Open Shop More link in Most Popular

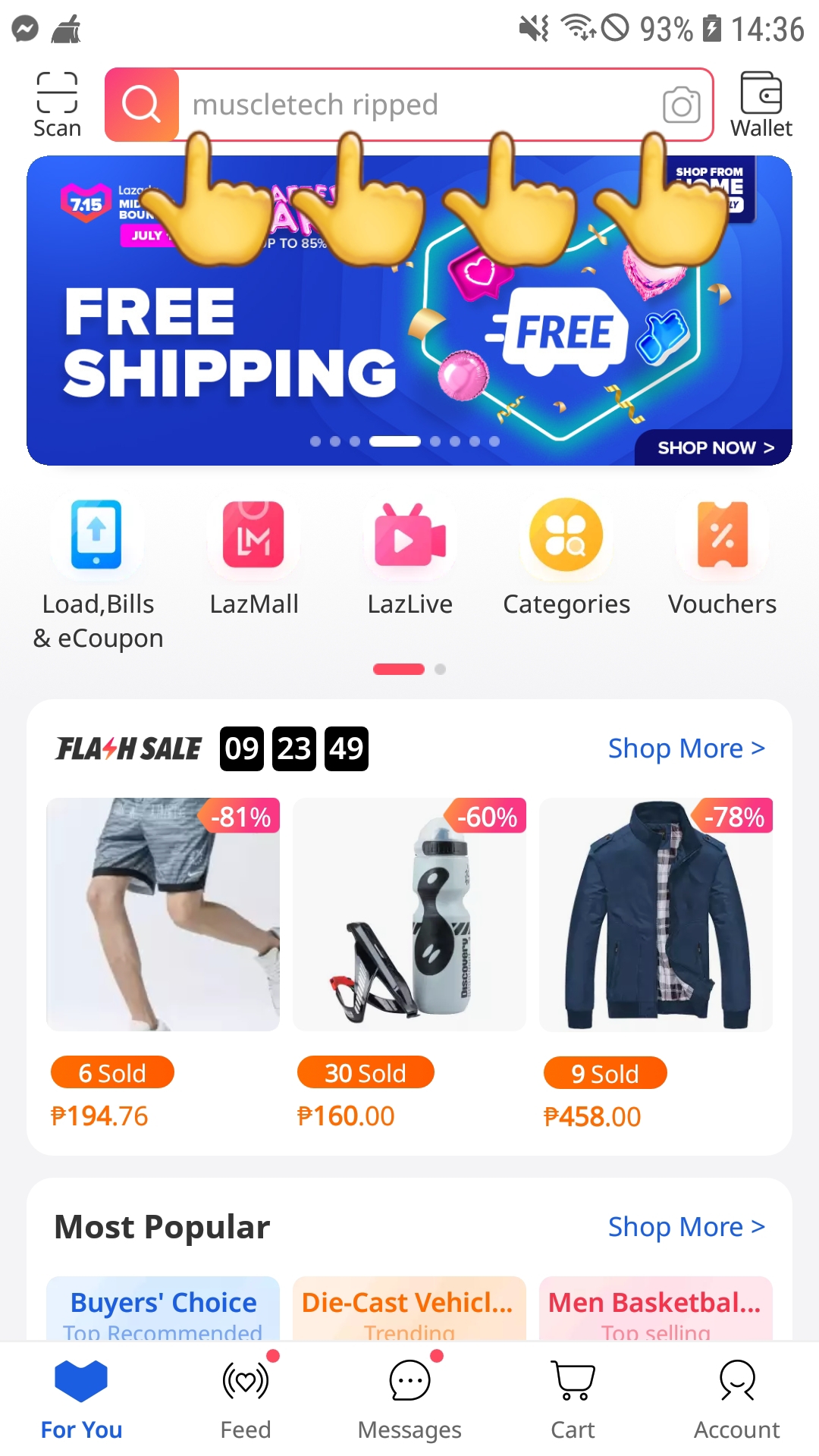point(686,1227)
